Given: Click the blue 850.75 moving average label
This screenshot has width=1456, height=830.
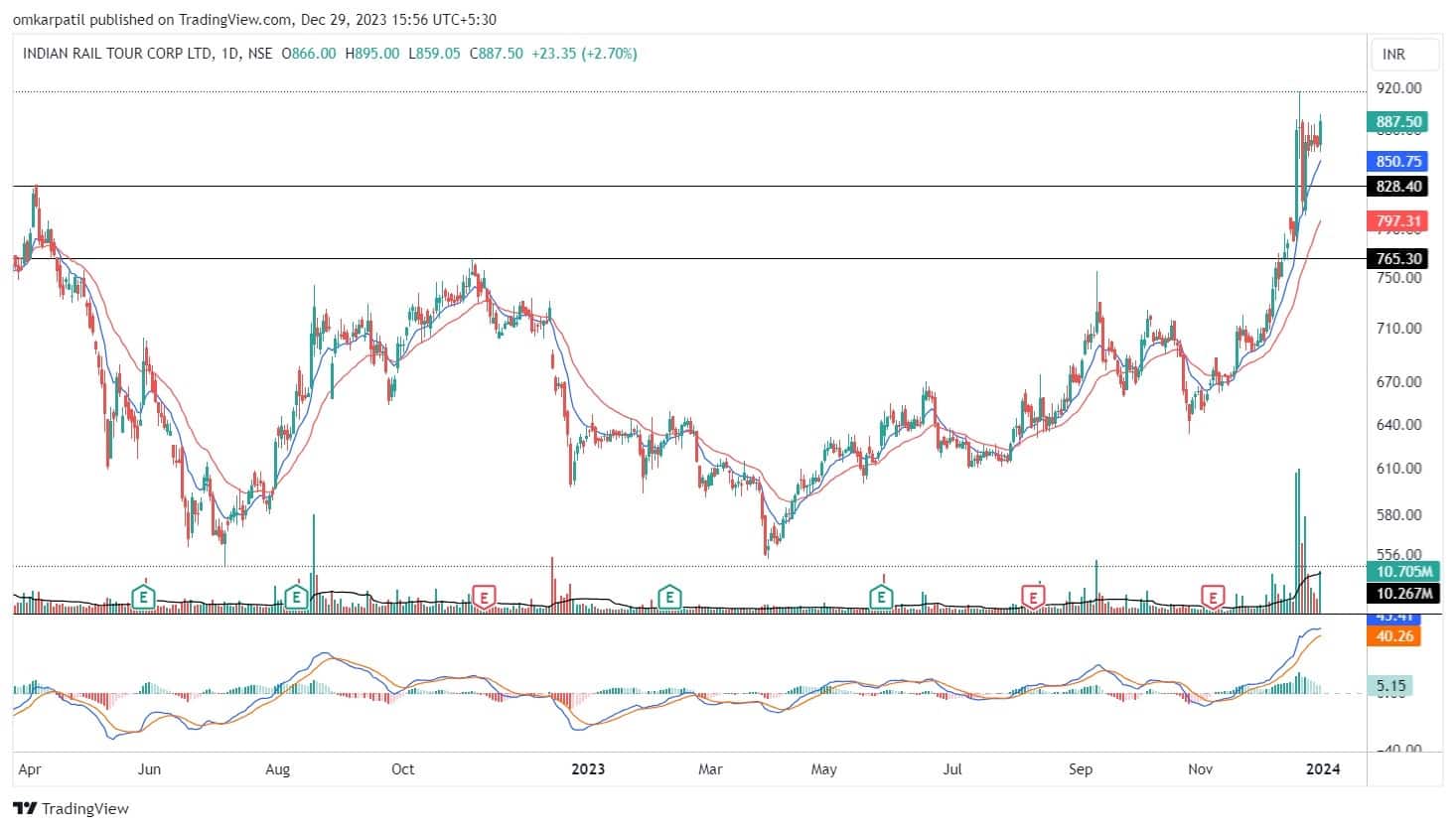Looking at the screenshot, I should point(1398,161).
